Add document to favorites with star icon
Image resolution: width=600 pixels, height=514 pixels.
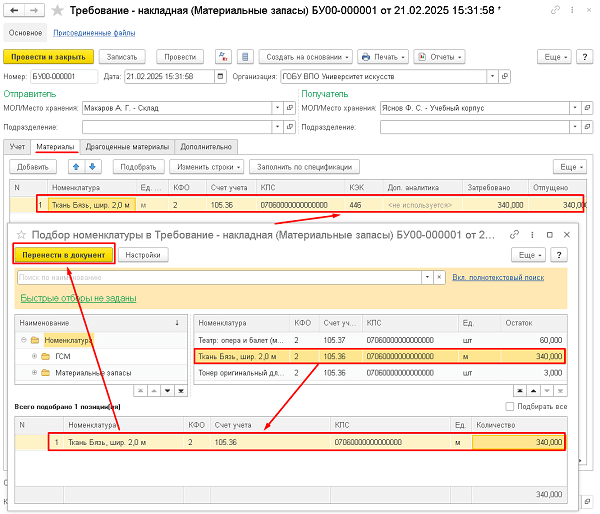coord(56,10)
